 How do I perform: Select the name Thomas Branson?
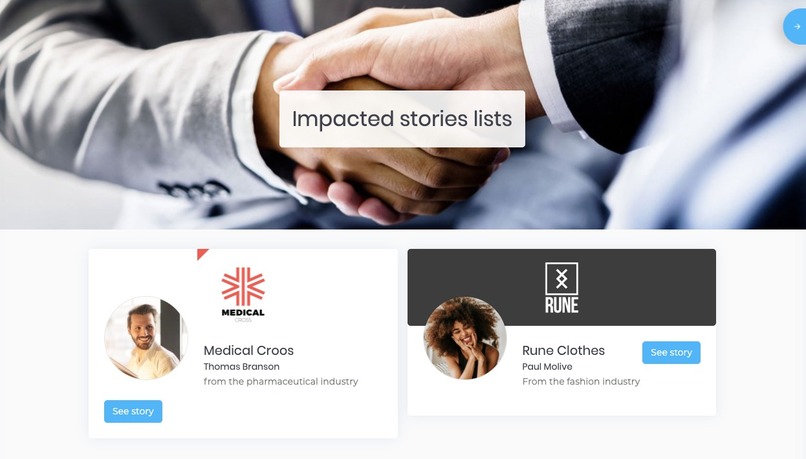click(x=242, y=366)
